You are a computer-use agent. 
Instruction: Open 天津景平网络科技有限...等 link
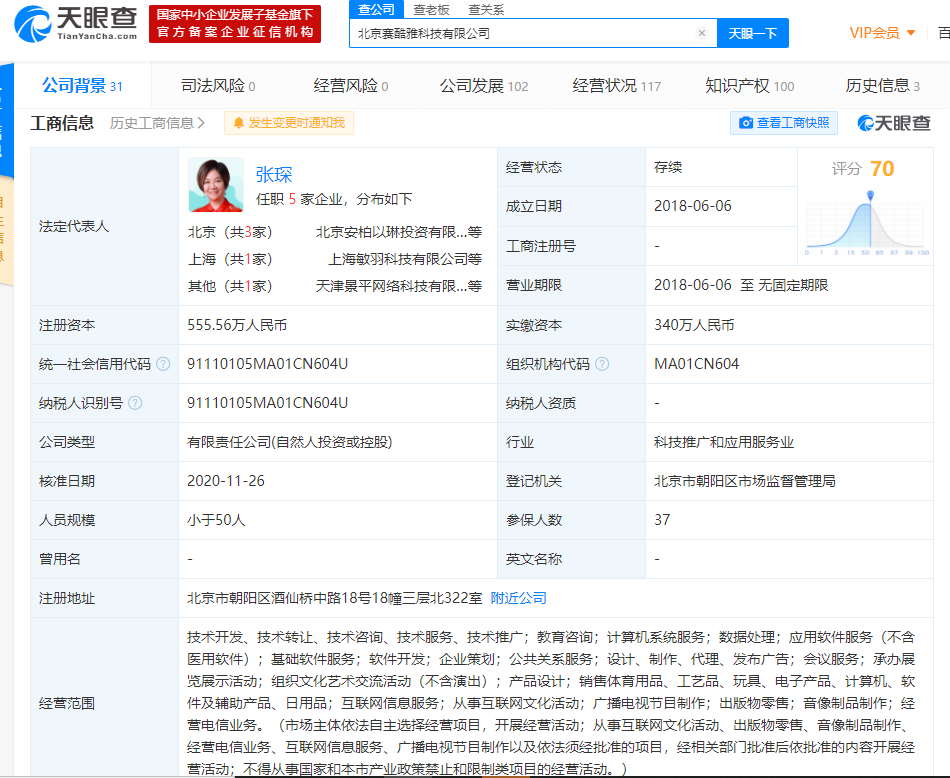(399, 286)
